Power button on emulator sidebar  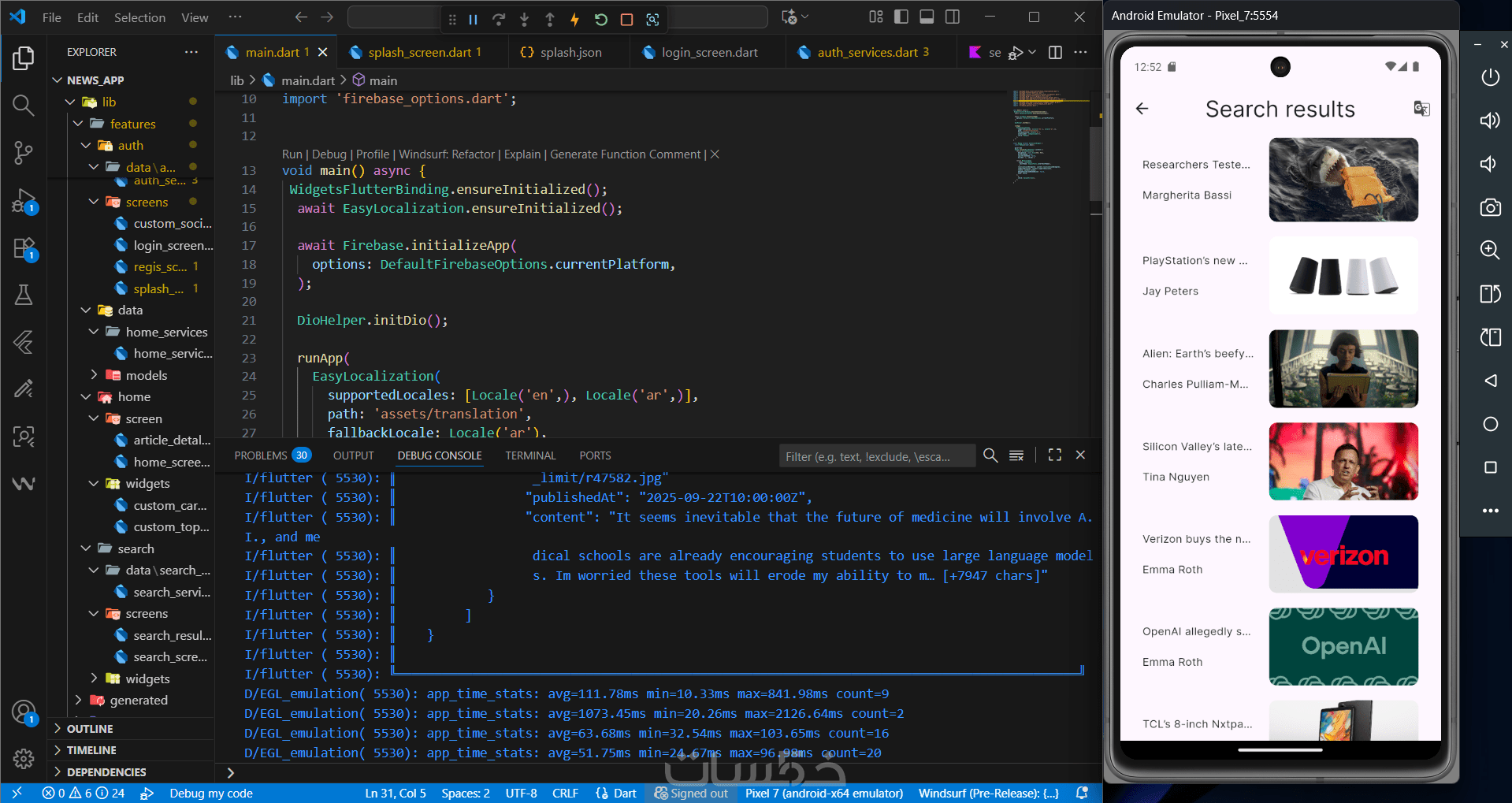(1489, 77)
